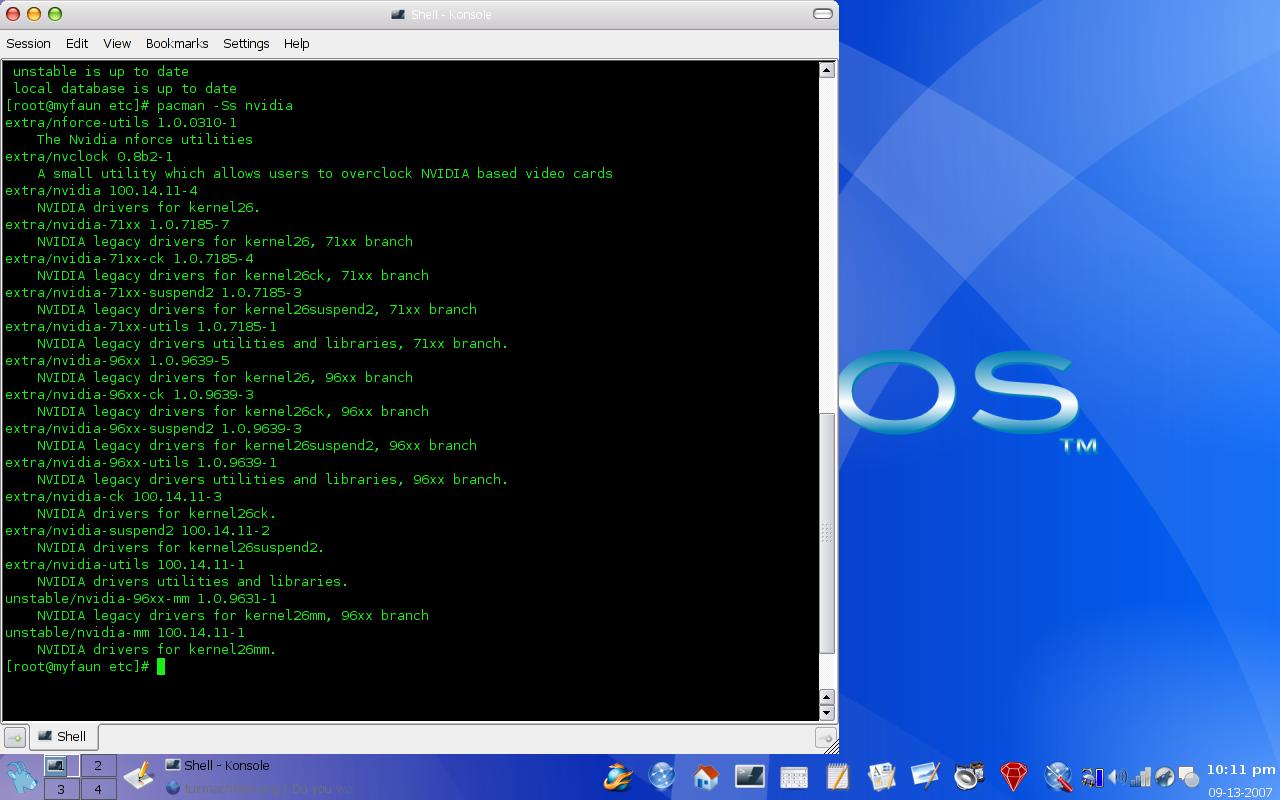Image resolution: width=1280 pixels, height=800 pixels.
Task: Click the green zoom button on Konsole title bar
Action: 55,14
